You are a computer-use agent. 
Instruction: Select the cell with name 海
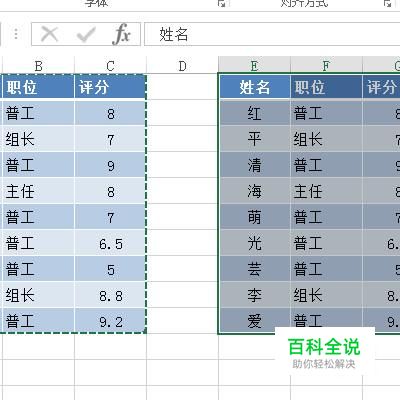tap(255, 191)
